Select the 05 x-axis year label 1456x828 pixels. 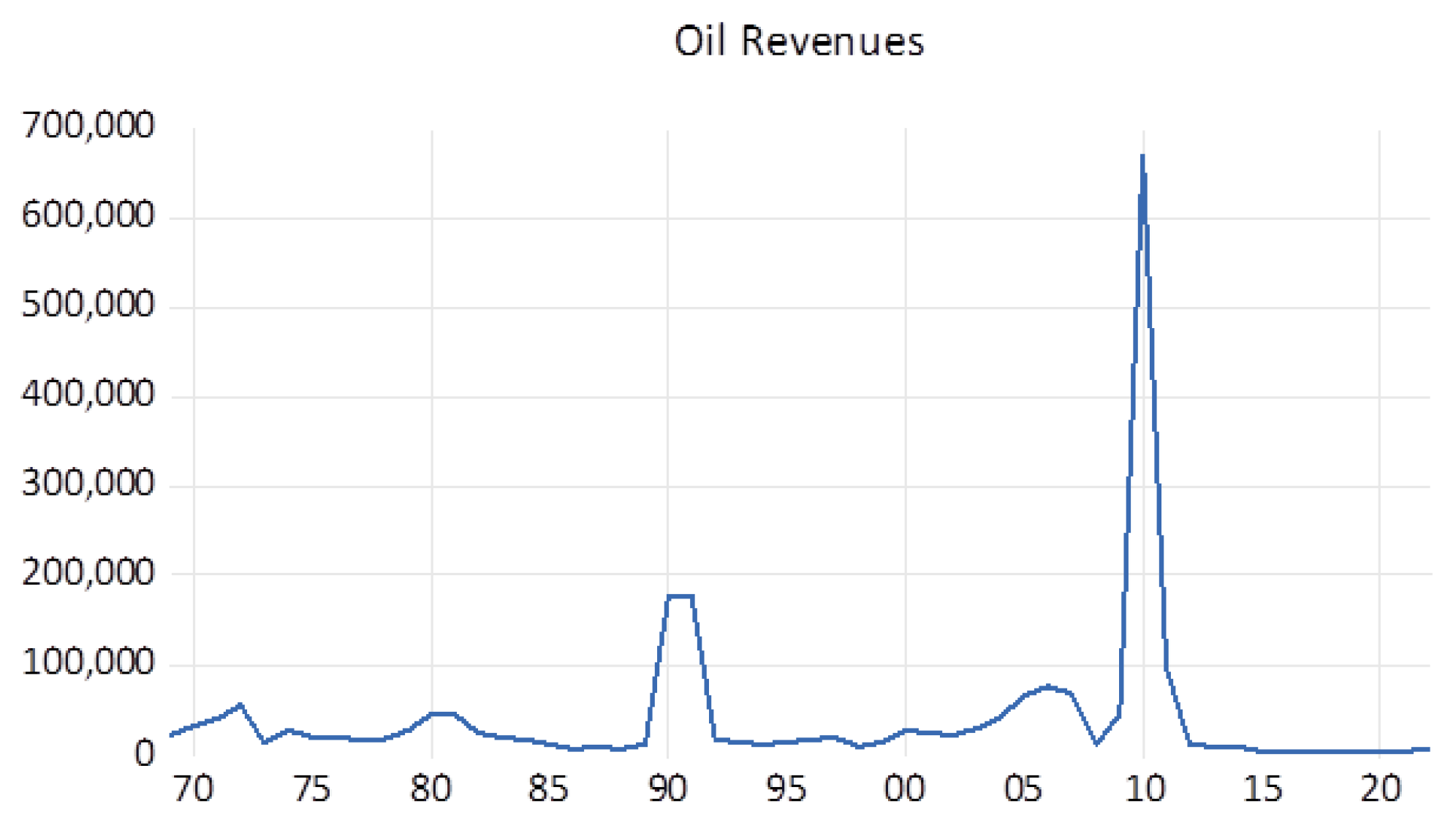click(x=1023, y=789)
